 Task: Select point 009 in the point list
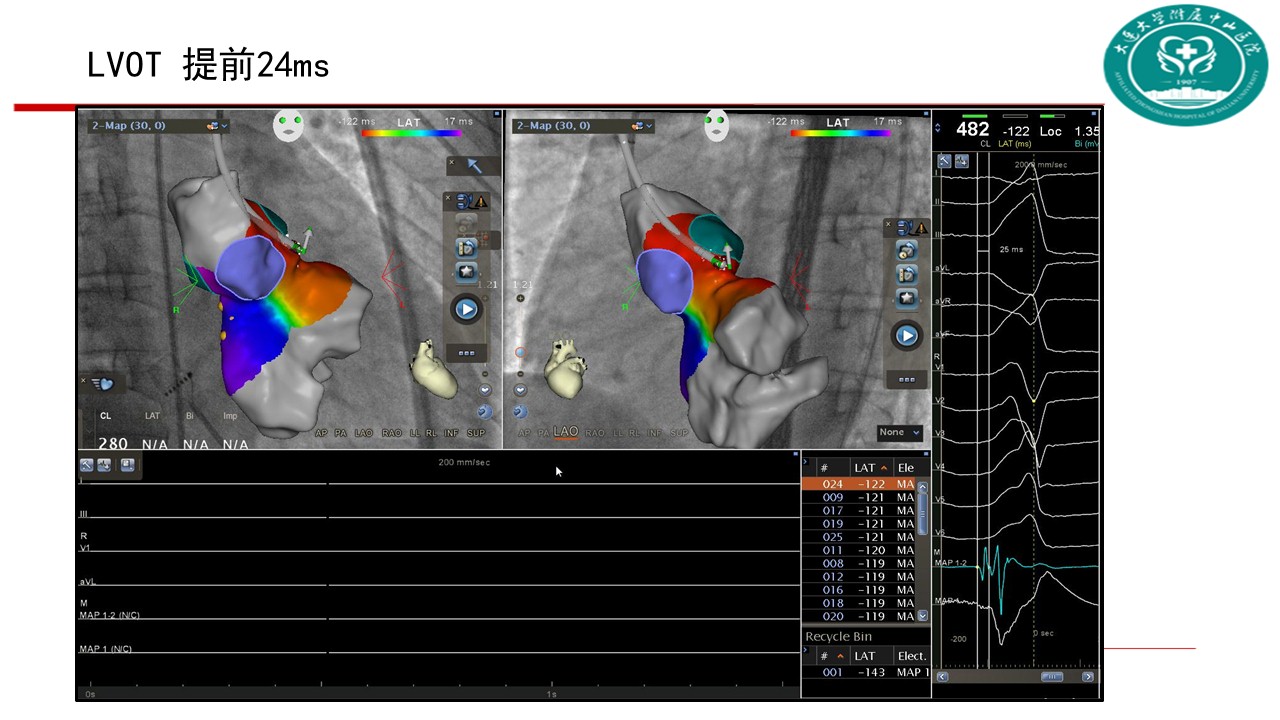coord(858,497)
